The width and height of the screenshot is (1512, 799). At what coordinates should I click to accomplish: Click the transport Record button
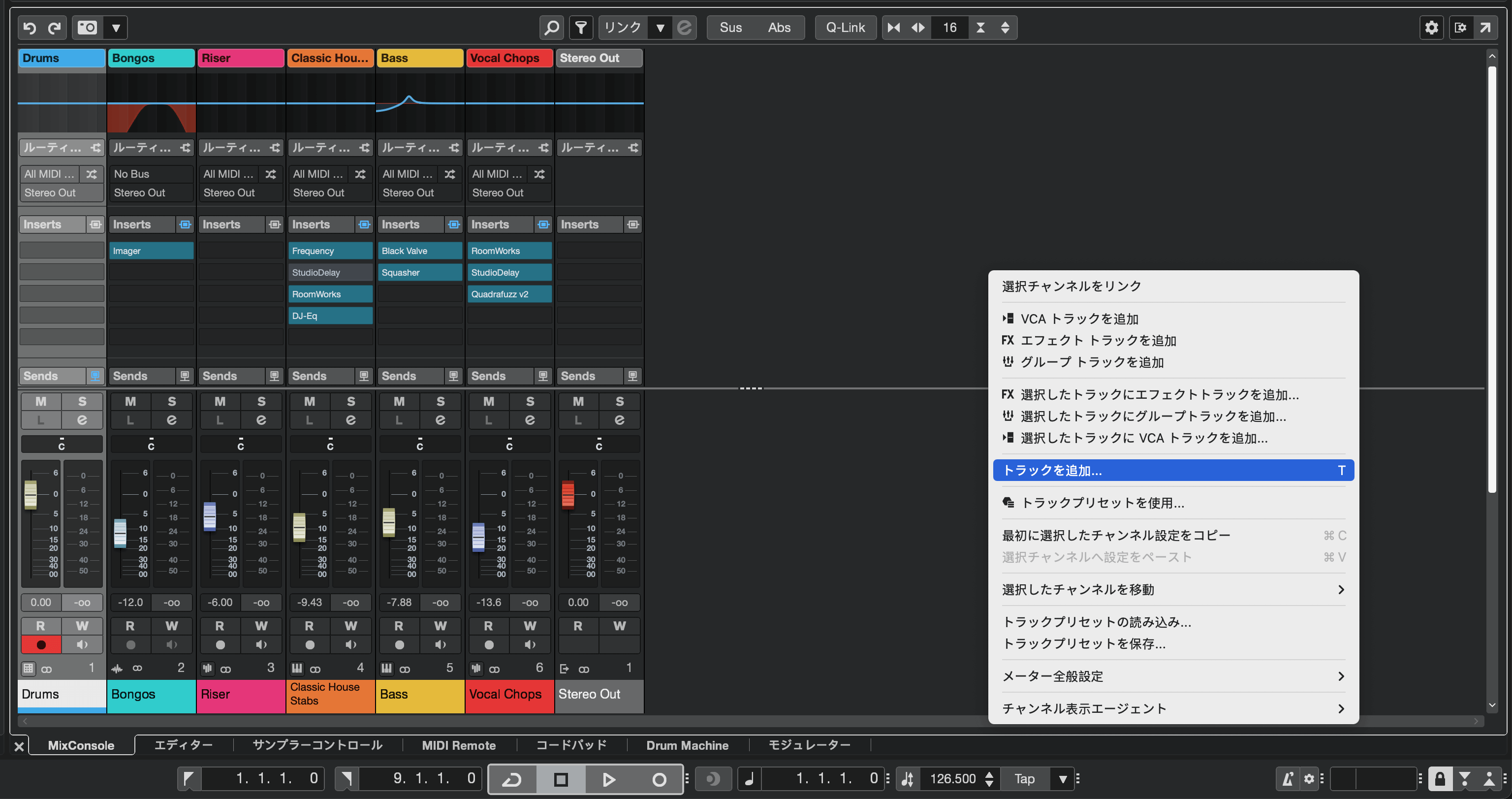659,779
